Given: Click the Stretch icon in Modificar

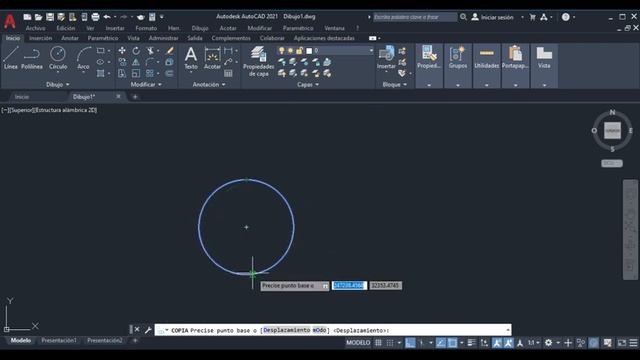Looking at the screenshot, I should pyautogui.click(x=122, y=73).
